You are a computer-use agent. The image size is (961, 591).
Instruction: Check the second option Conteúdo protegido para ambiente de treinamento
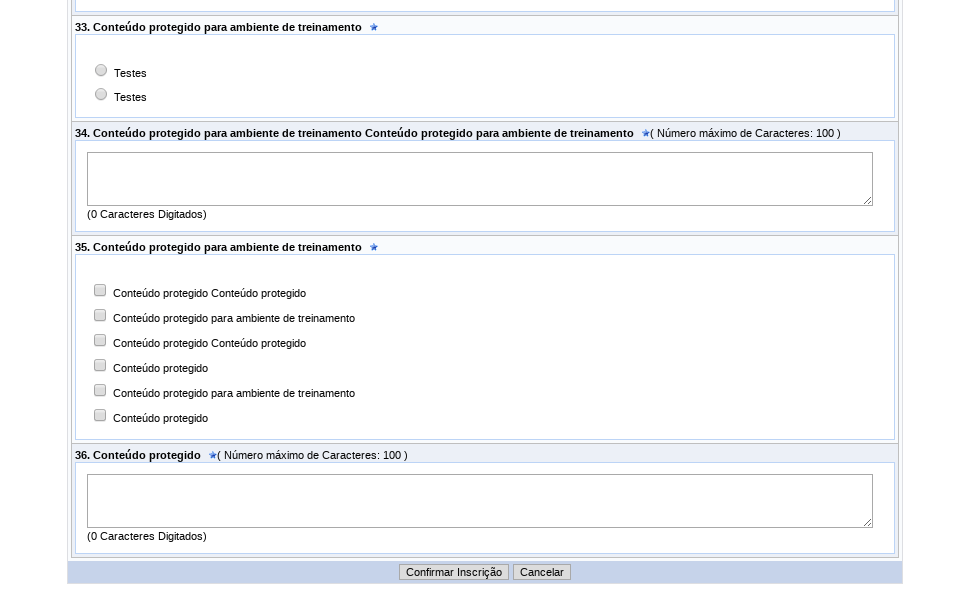tap(99, 314)
